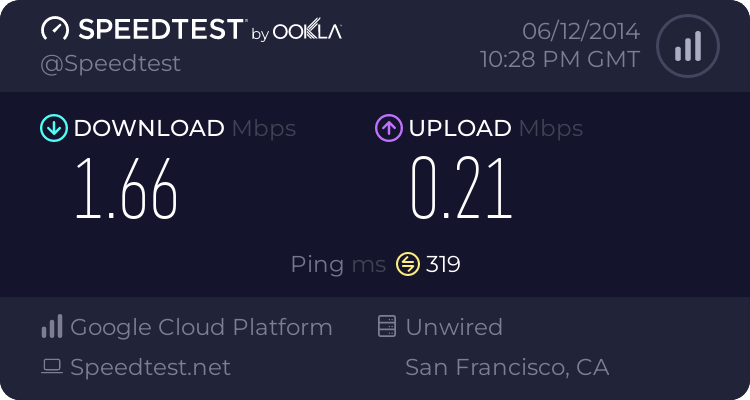Click the 319 ping value
Image resolution: width=750 pixels, height=400 pixels.
click(x=443, y=264)
